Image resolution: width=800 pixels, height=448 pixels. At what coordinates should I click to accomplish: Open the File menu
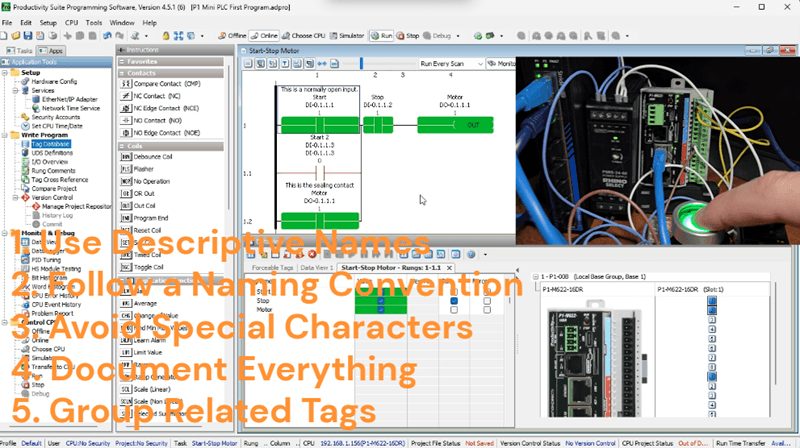tap(7, 23)
